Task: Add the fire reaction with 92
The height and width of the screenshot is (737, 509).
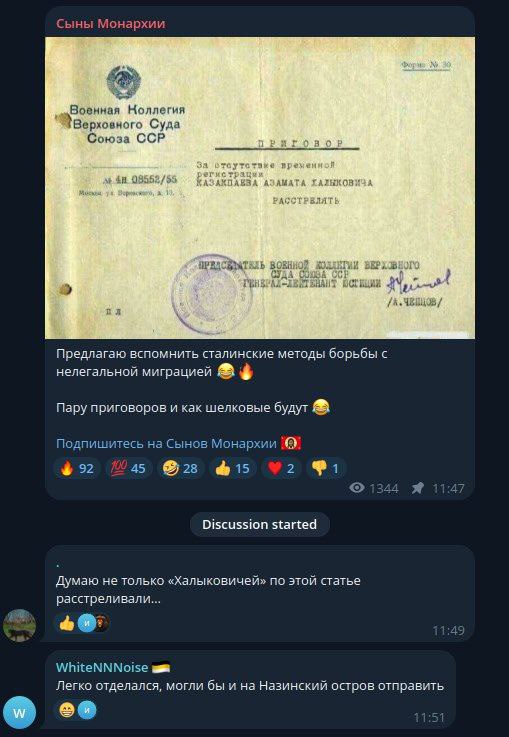Action: tap(77, 468)
